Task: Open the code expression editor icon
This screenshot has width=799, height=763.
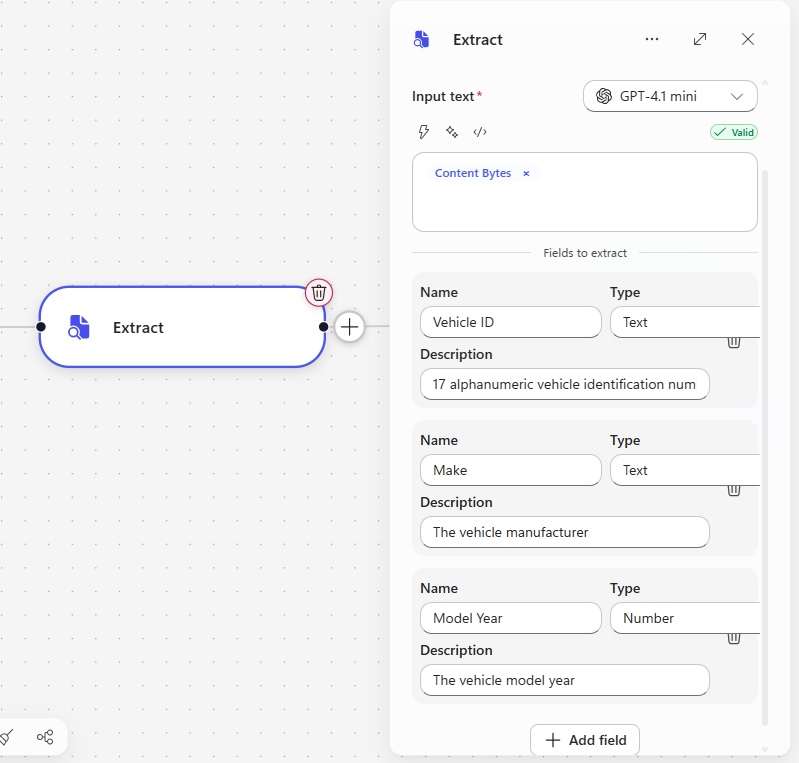Action: (480, 132)
